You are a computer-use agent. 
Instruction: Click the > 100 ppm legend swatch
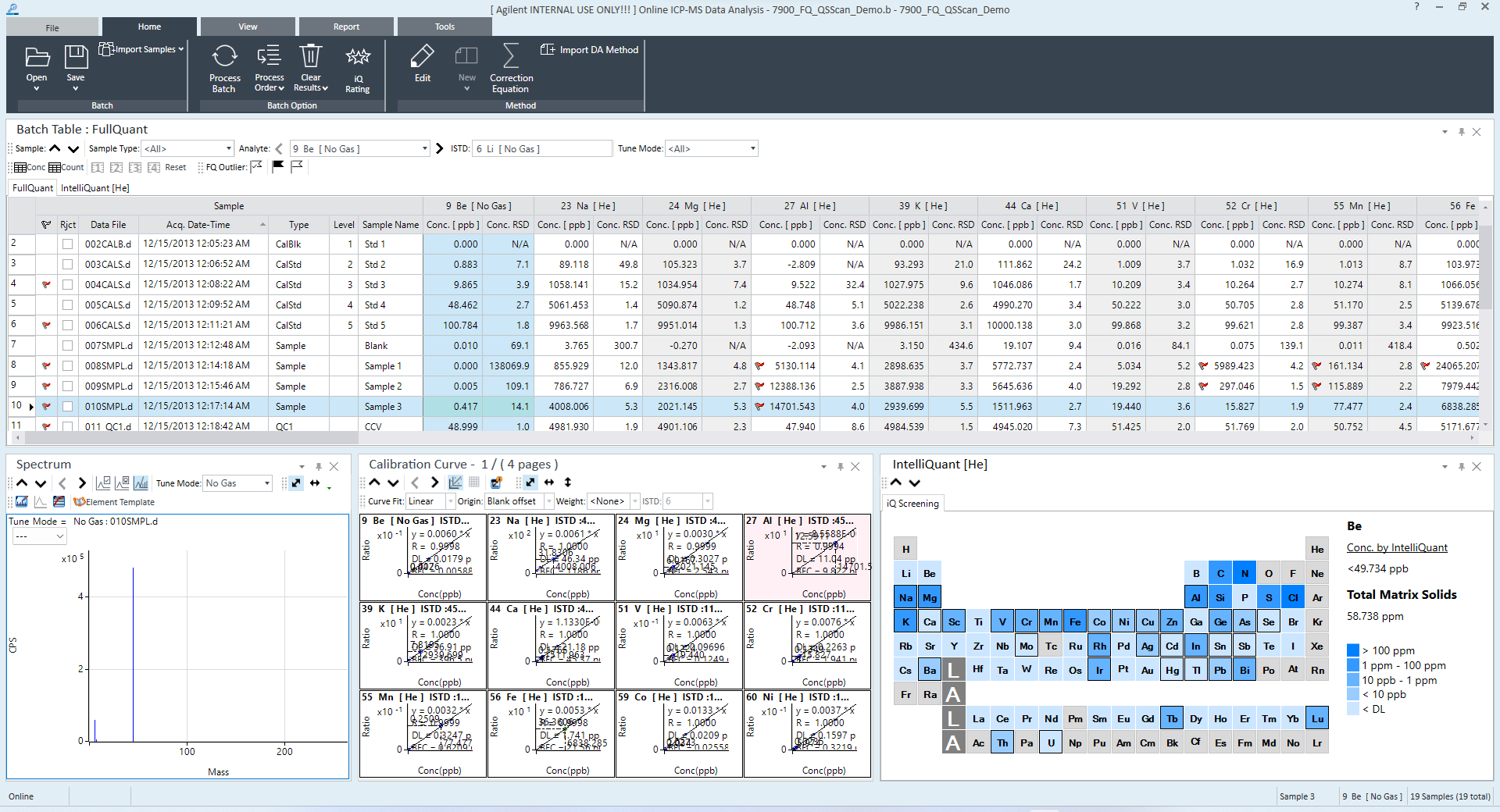(1353, 650)
